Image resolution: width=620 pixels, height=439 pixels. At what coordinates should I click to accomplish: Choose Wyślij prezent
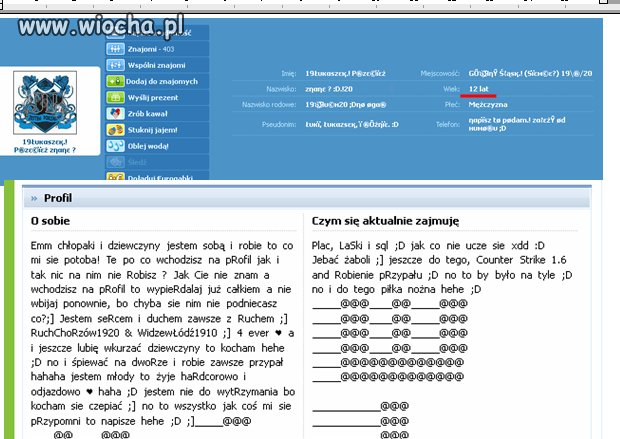coord(153,98)
